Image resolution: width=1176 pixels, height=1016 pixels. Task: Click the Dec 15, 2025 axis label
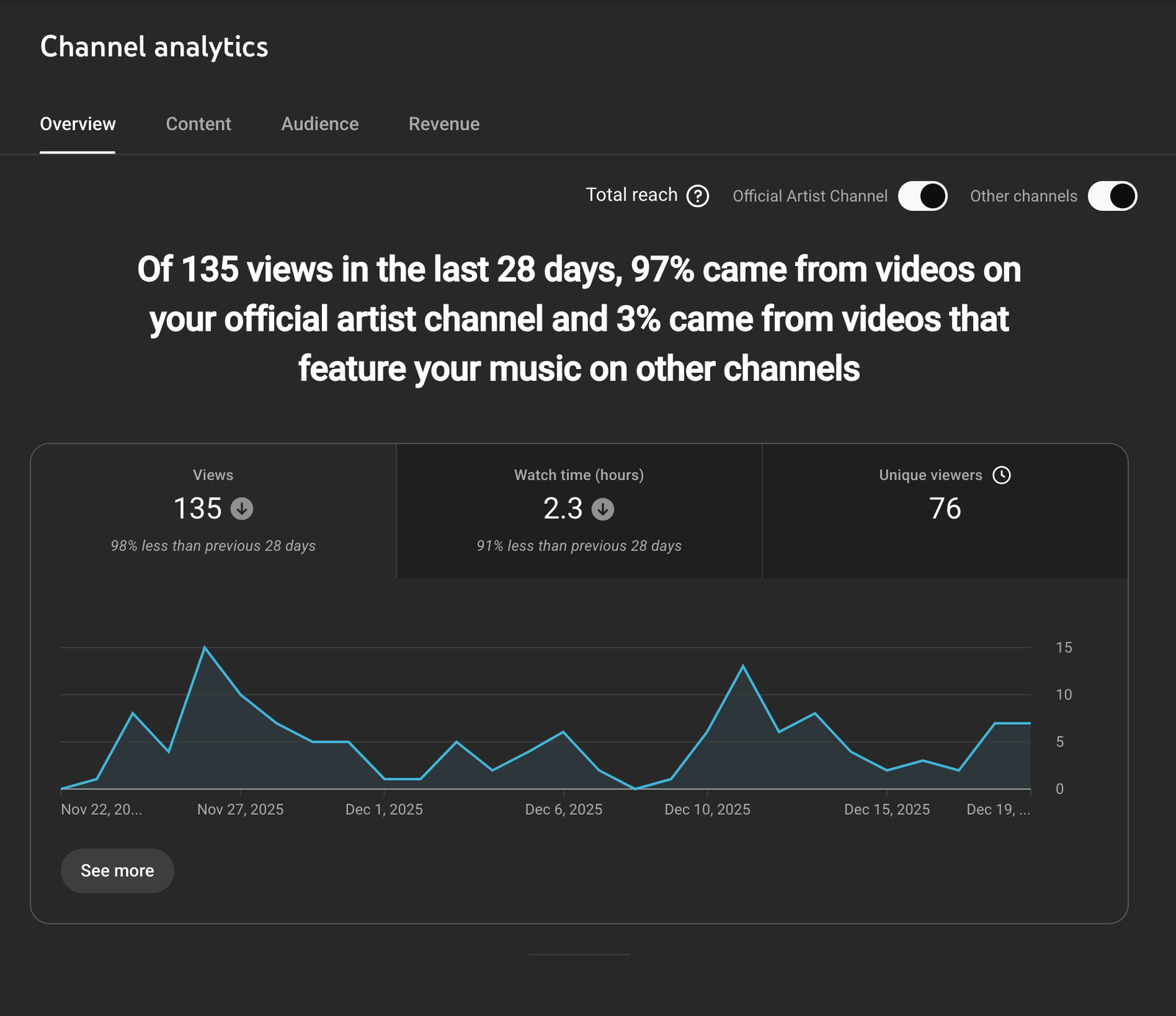(886, 809)
